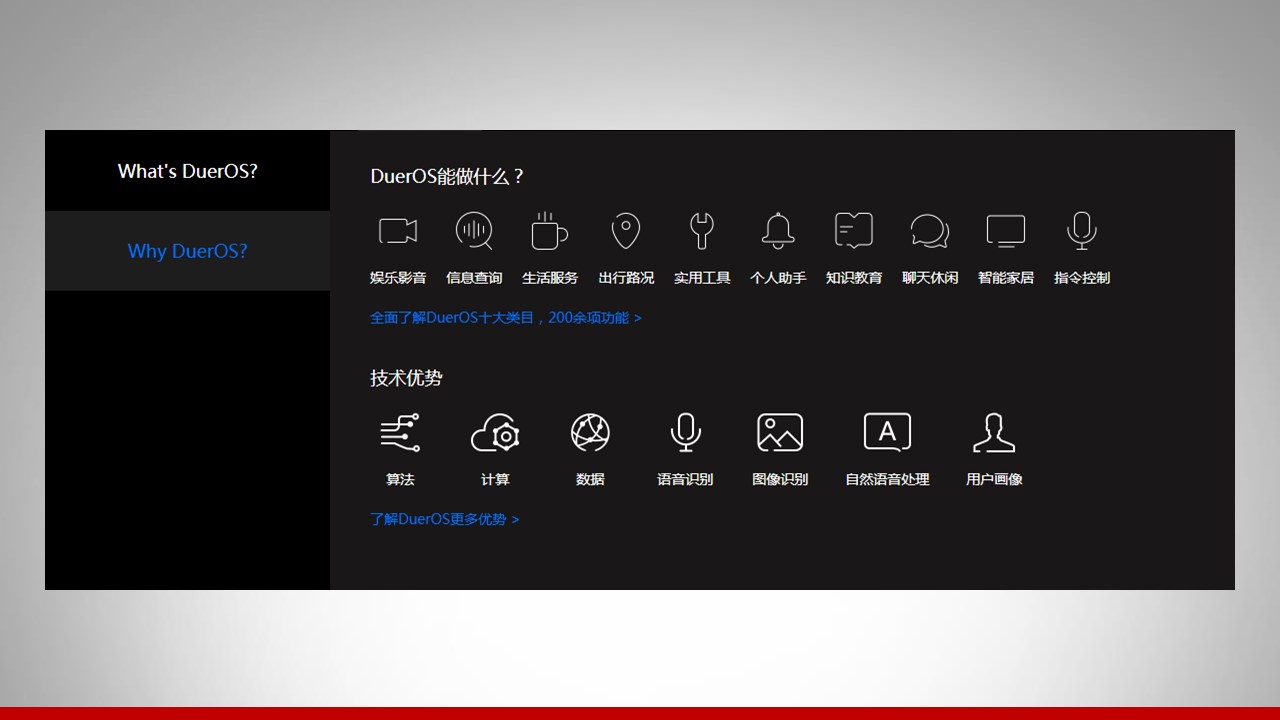Click the 数据 label
The width and height of the screenshot is (1280, 720).
coord(590,480)
